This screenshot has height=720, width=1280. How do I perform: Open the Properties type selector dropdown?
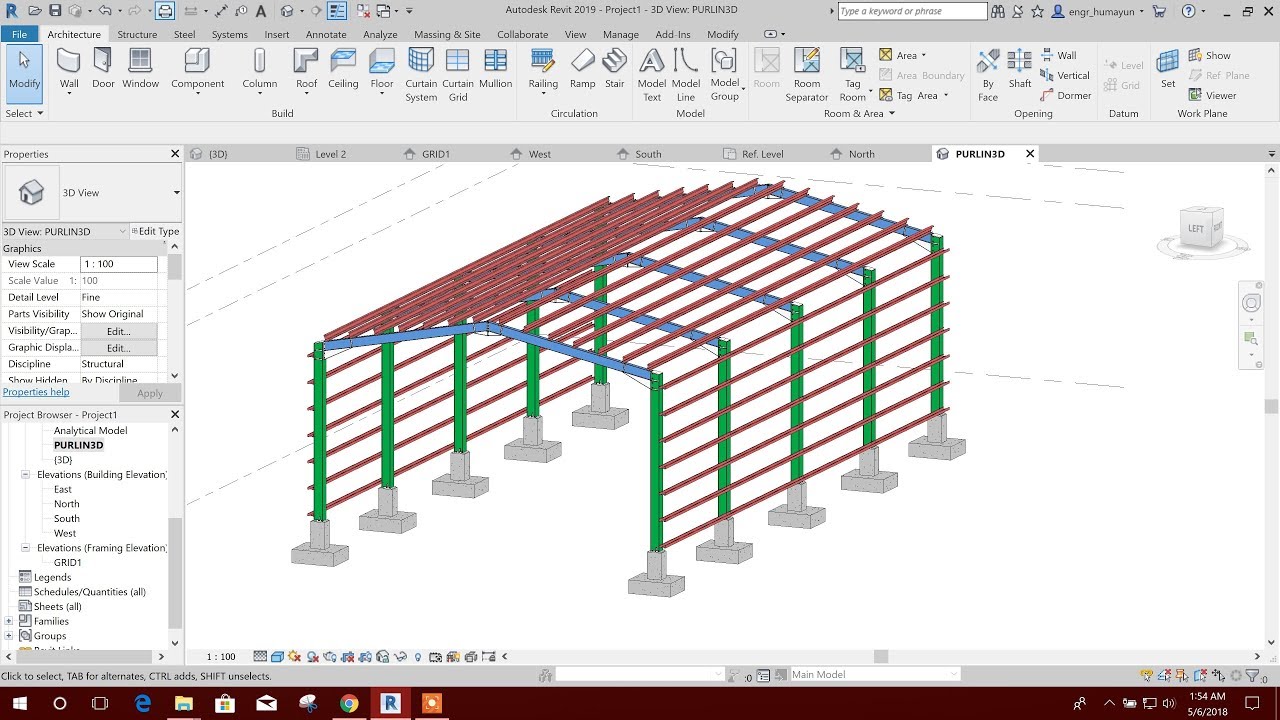coord(175,192)
